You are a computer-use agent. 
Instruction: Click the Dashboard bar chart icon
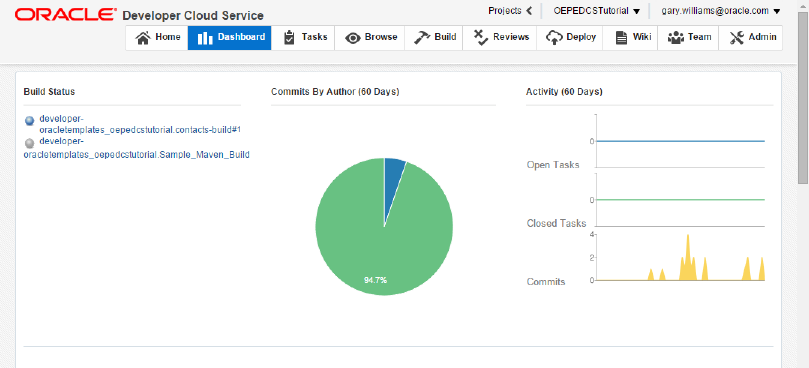click(x=205, y=38)
